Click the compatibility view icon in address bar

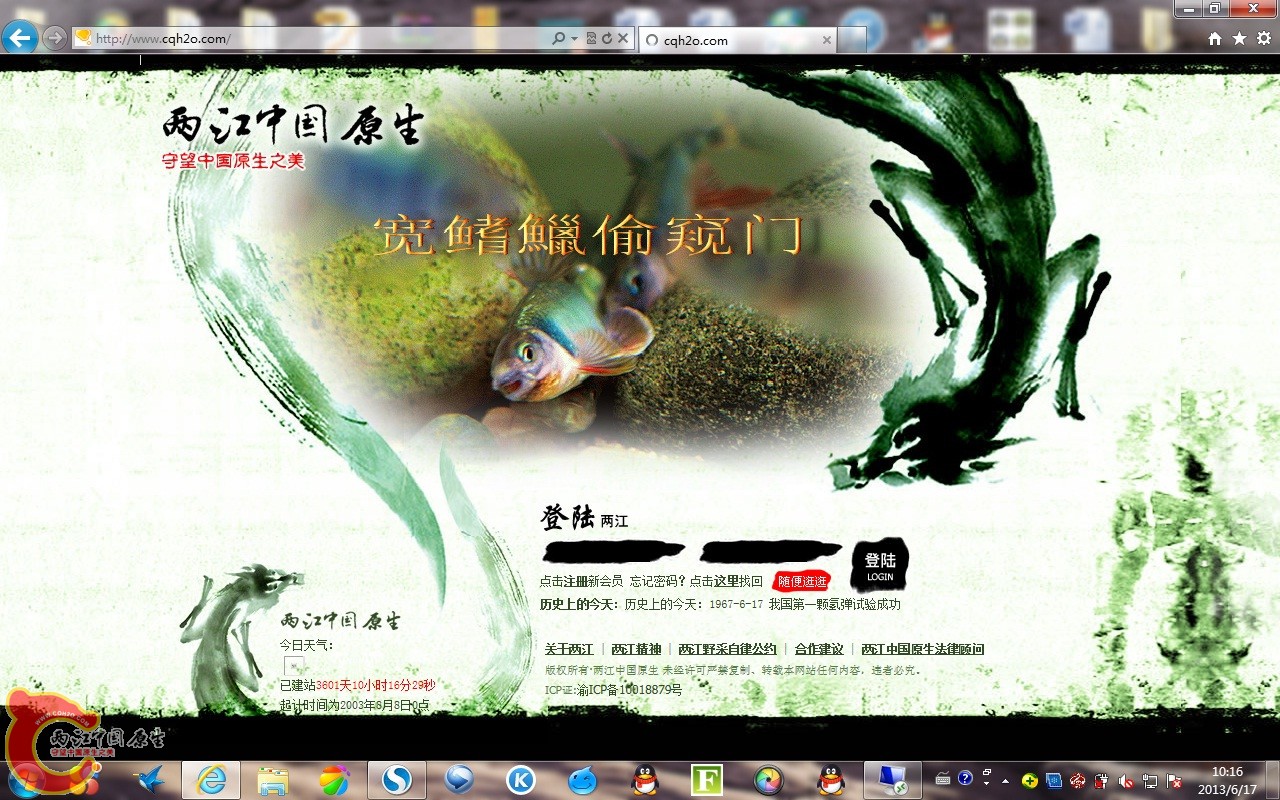[x=591, y=39]
